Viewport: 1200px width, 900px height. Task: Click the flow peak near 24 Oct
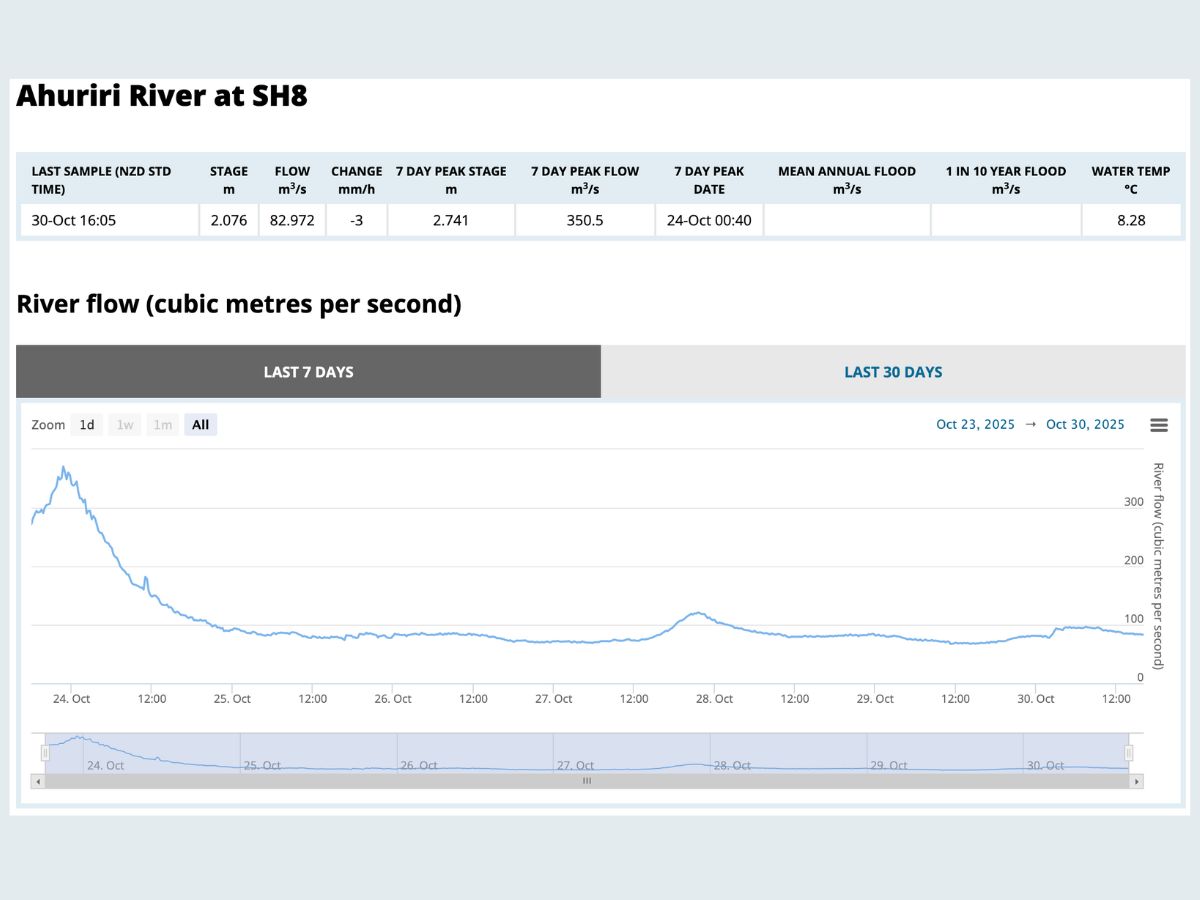[64, 468]
